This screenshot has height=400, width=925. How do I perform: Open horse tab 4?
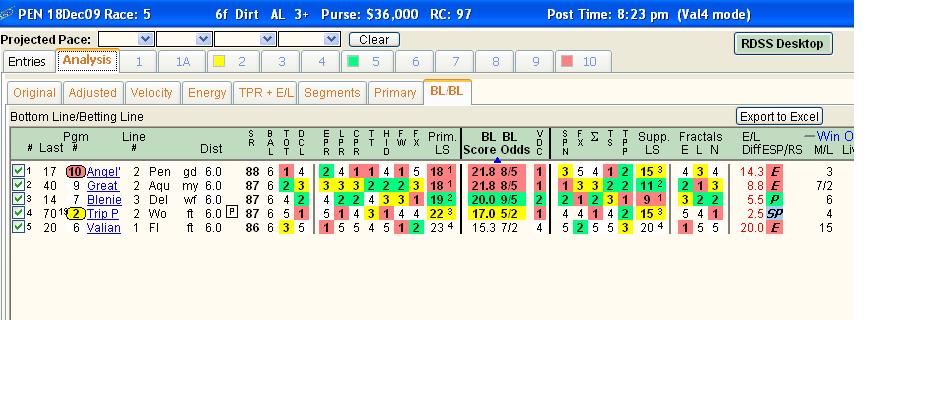(322, 61)
